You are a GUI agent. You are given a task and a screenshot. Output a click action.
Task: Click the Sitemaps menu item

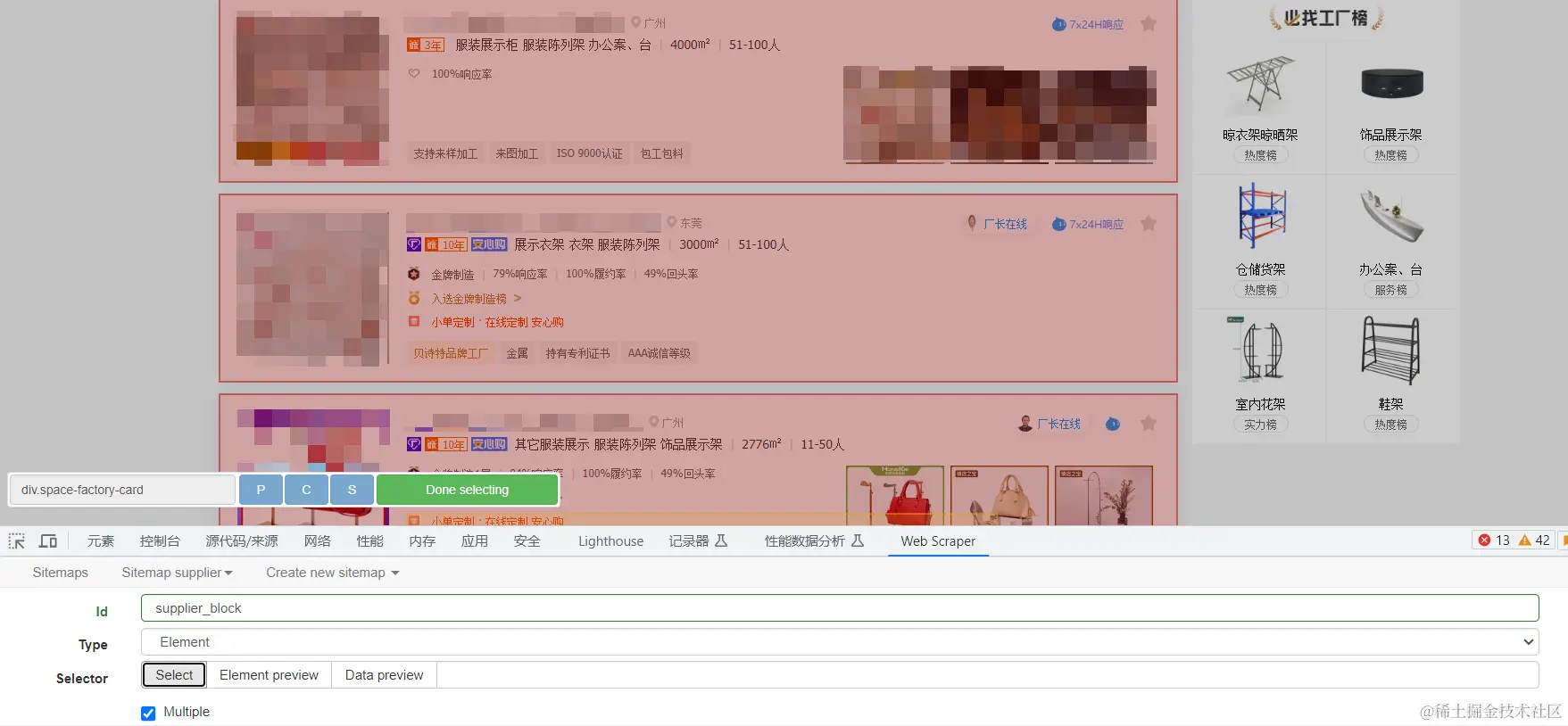point(60,573)
